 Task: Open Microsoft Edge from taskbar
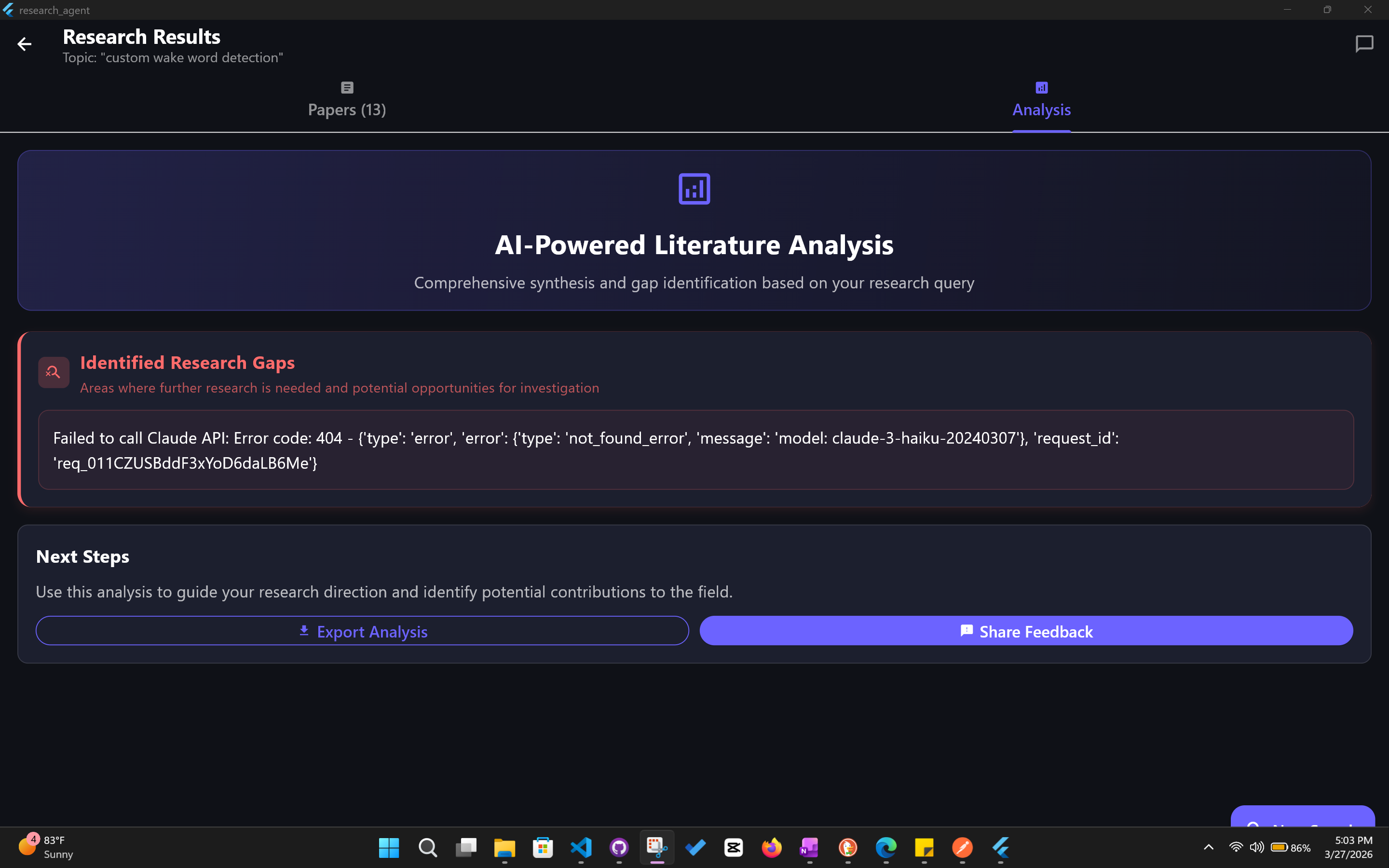click(x=885, y=847)
